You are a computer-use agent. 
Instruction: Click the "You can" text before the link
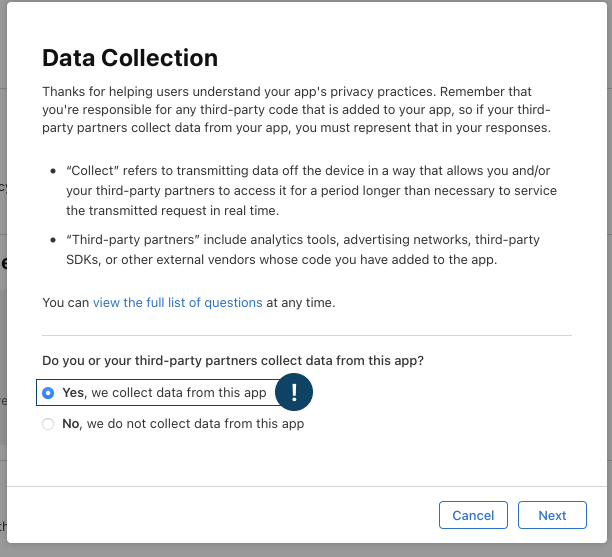coord(66,303)
